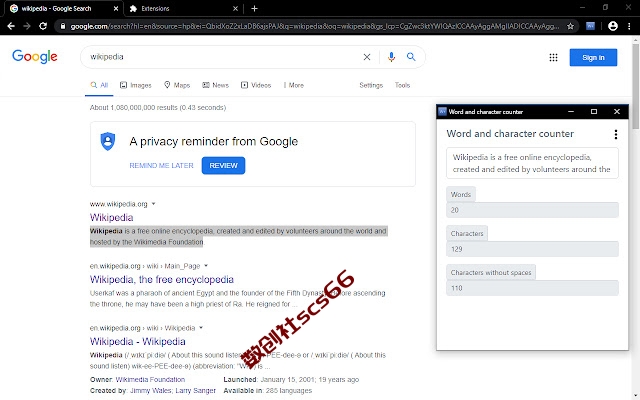This screenshot has width=640, height=400.
Task: Click the counter's text input area
Action: (532, 163)
